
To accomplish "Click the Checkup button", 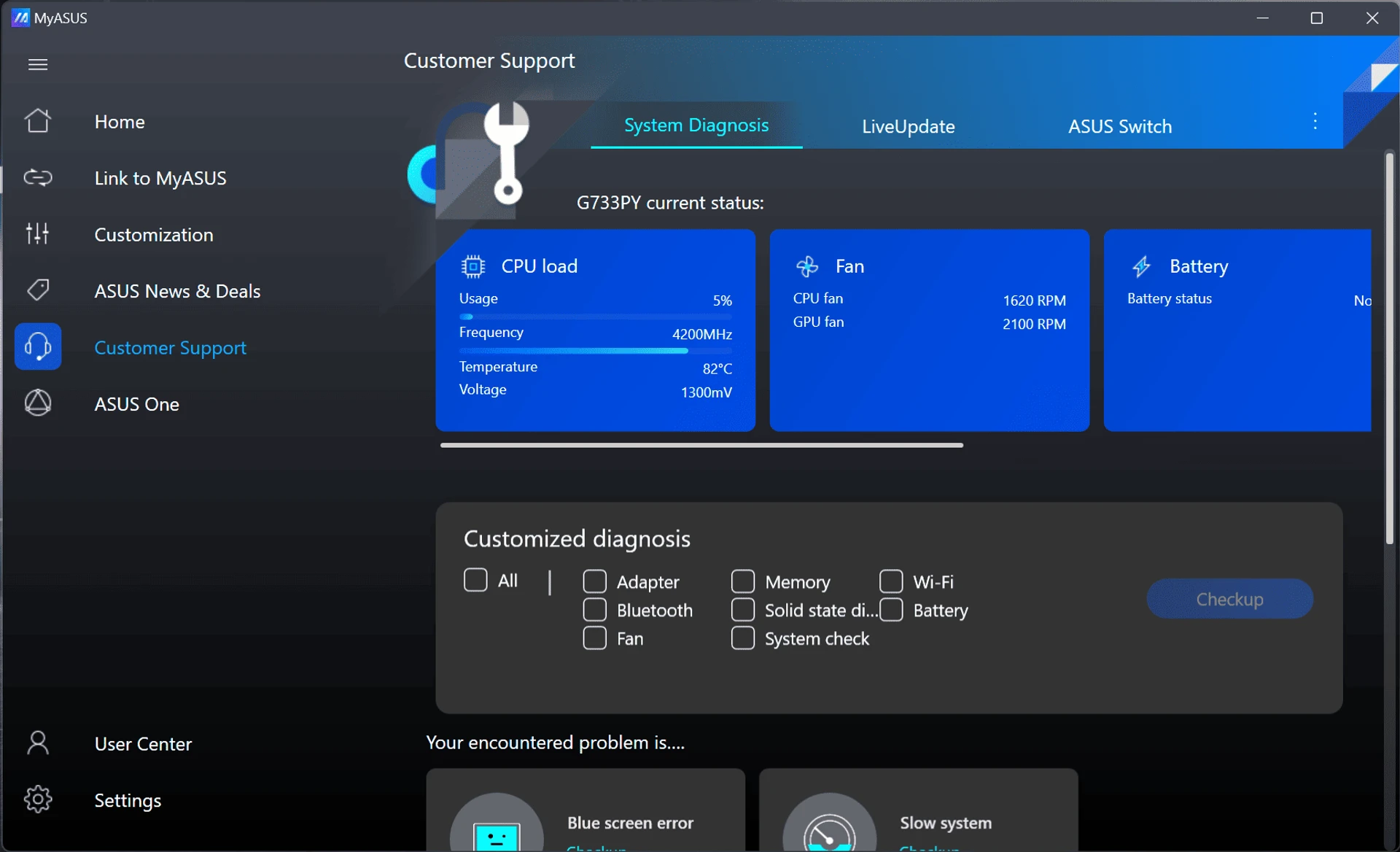I will [x=1229, y=599].
